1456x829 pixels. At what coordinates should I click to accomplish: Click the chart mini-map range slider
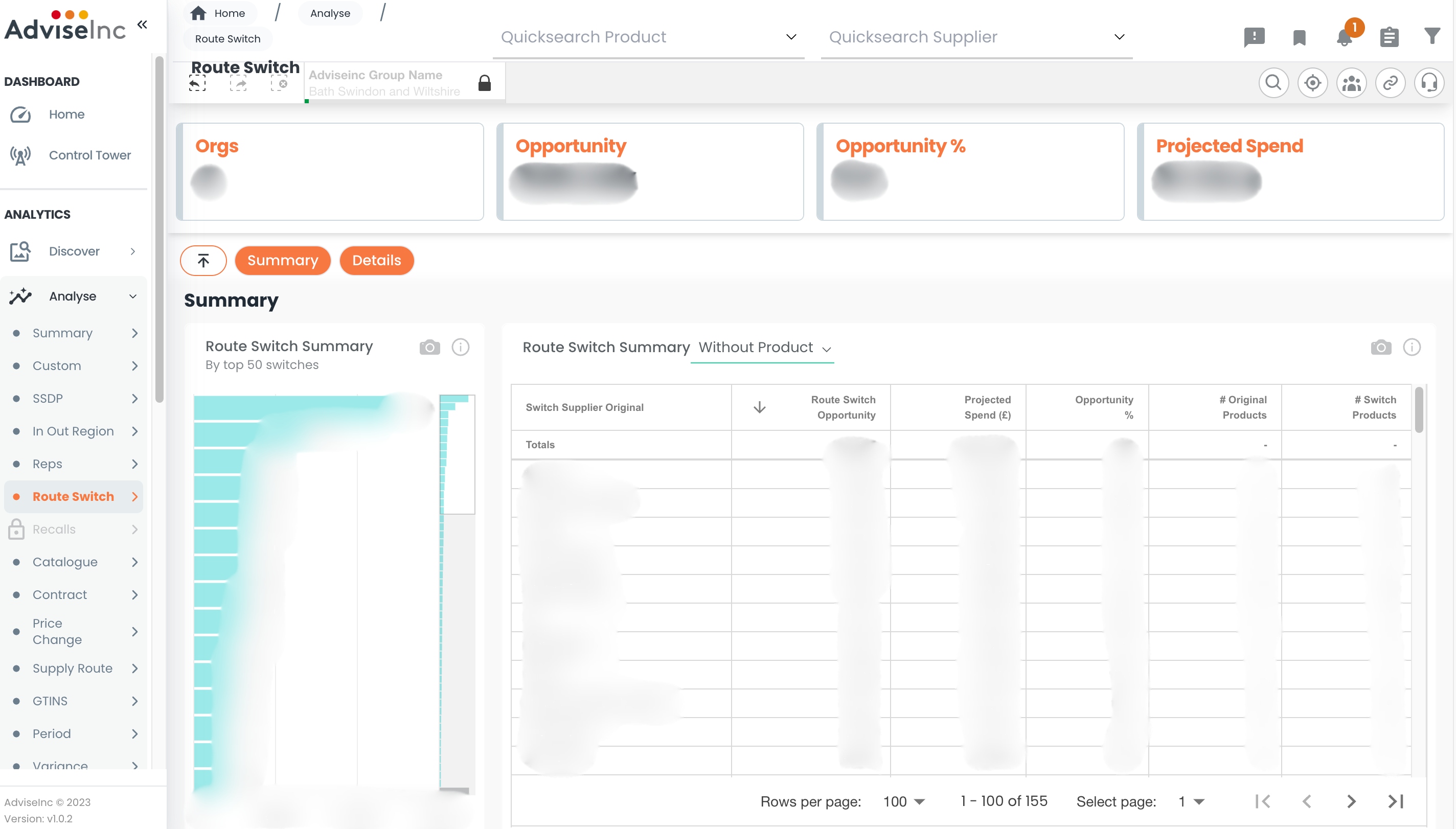point(457,454)
